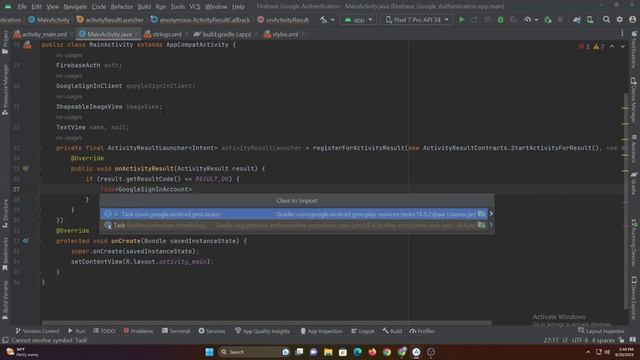Open the Build menu
This screenshot has height=360, width=640.
(144, 7)
